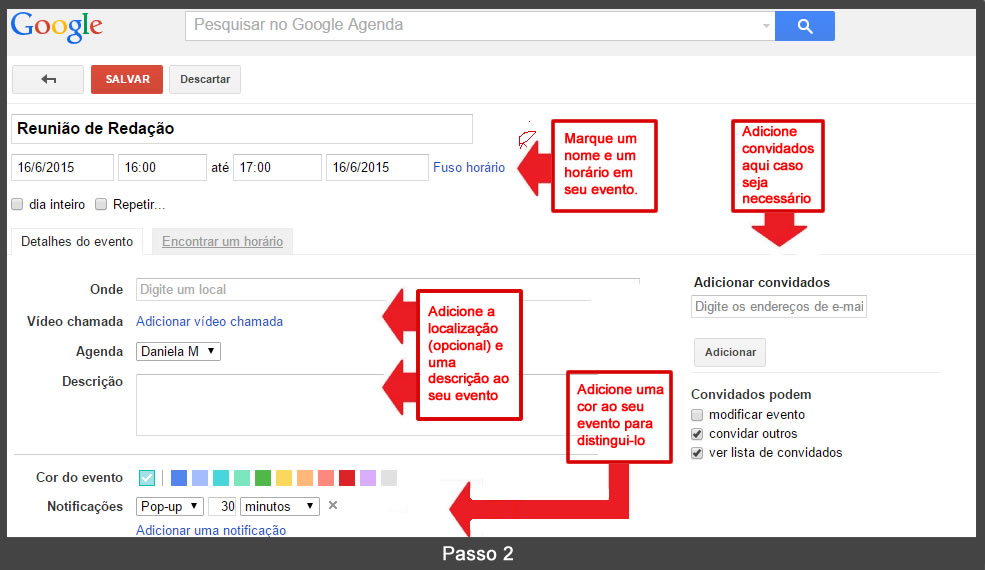This screenshot has height=570, width=985.
Task: Click the Google logo
Action: pos(56,26)
